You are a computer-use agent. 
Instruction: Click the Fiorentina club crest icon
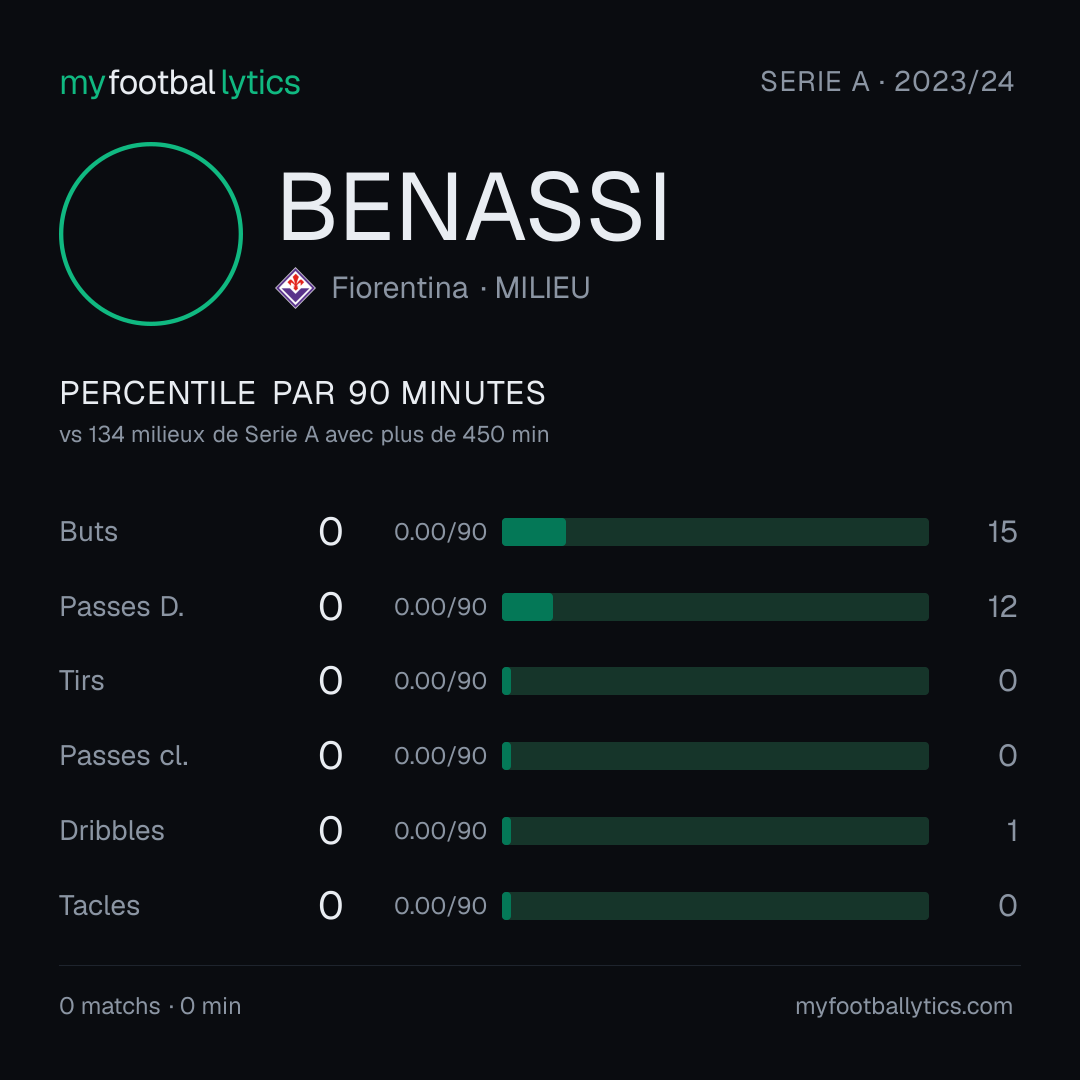295,288
